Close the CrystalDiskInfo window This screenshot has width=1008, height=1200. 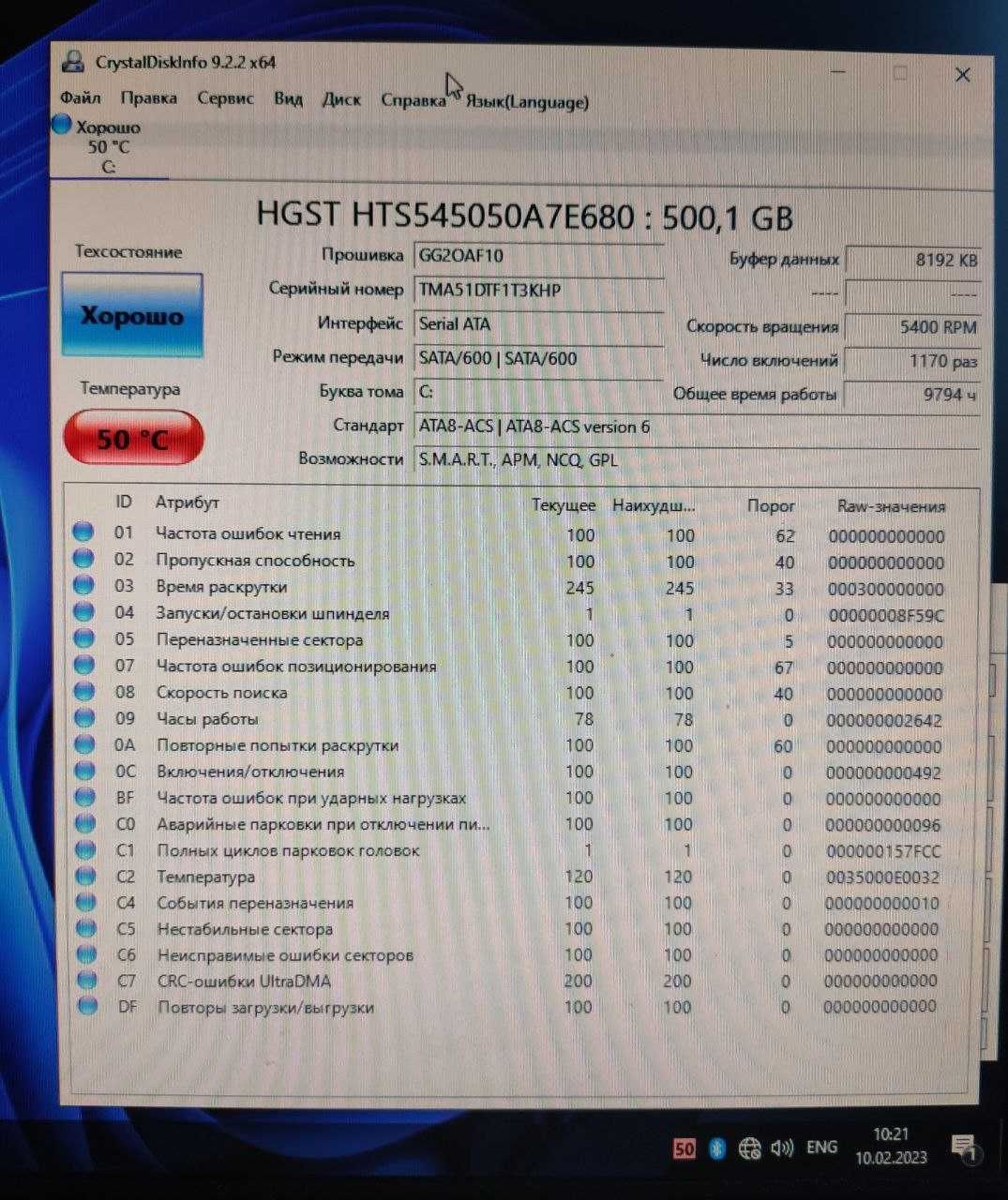(x=962, y=75)
